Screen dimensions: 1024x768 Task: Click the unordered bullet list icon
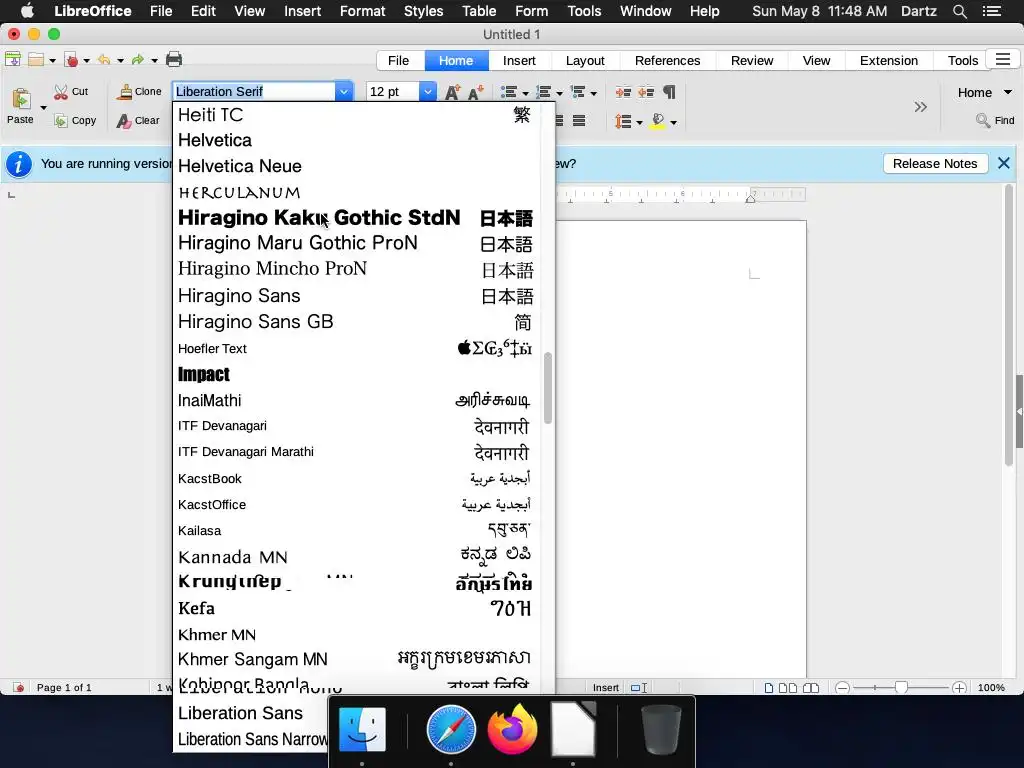point(509,92)
